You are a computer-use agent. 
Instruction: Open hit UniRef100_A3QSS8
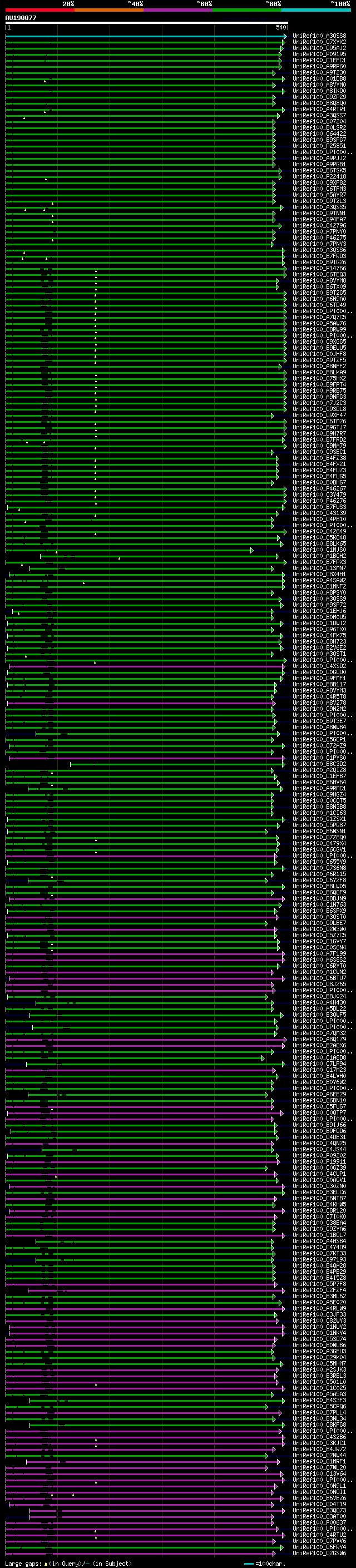click(319, 36)
